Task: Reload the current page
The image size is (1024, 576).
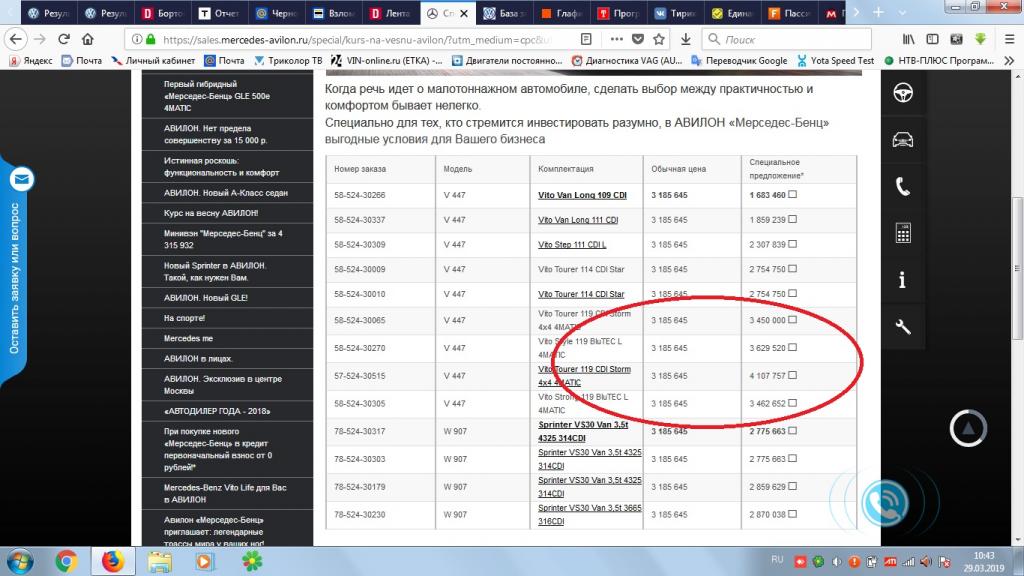Action: point(64,39)
